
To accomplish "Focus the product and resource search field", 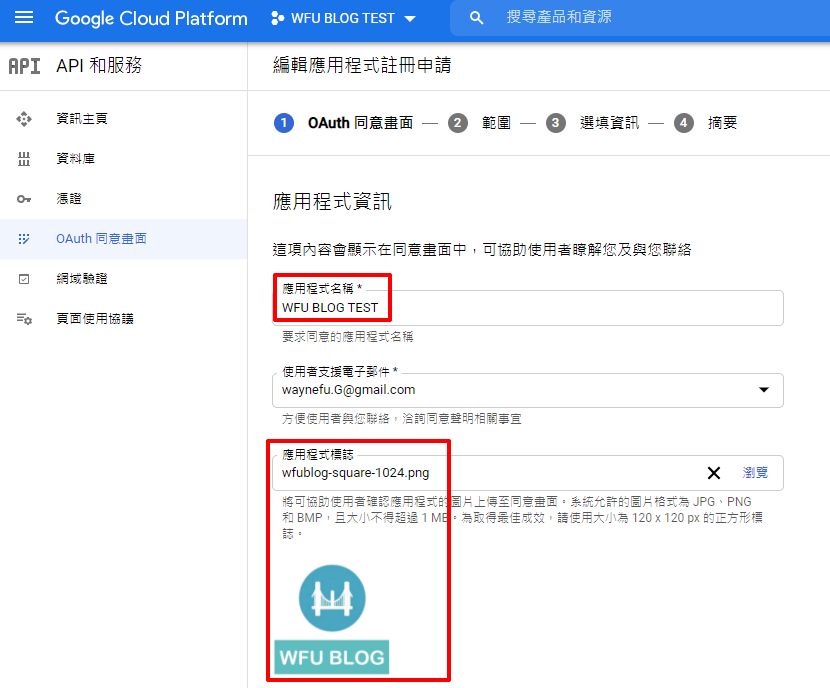I will click(x=640, y=17).
